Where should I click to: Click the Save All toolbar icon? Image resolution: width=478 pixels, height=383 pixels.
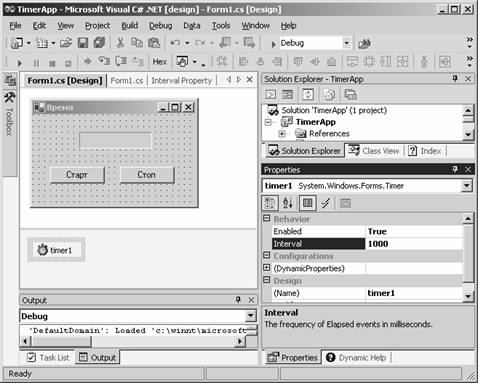[x=99, y=43]
